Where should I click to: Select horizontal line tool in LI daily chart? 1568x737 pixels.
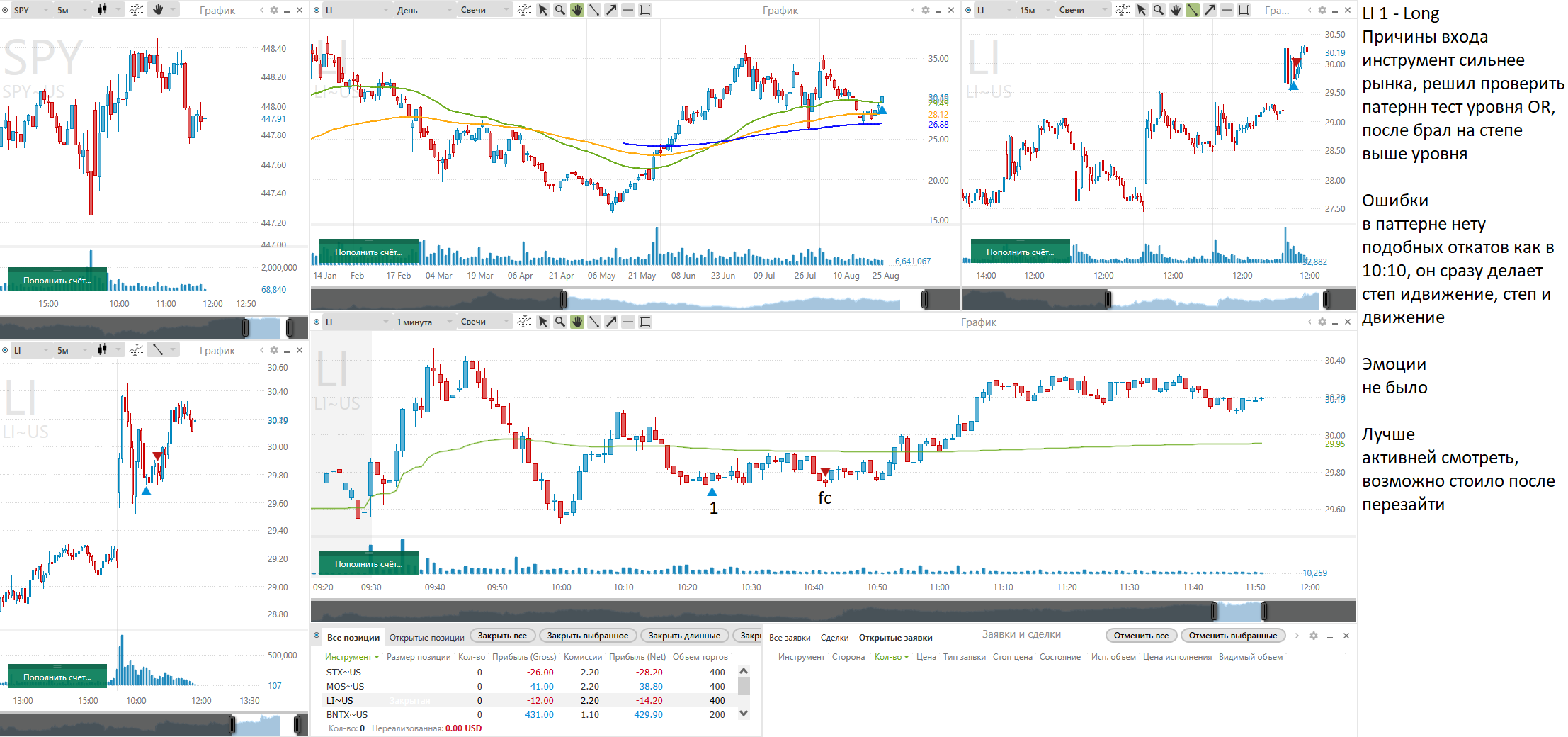tap(628, 10)
